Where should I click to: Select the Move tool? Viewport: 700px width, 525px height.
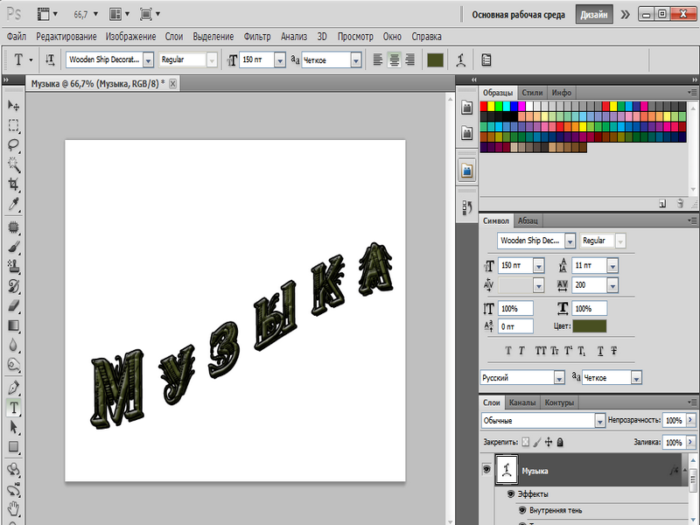click(14, 105)
